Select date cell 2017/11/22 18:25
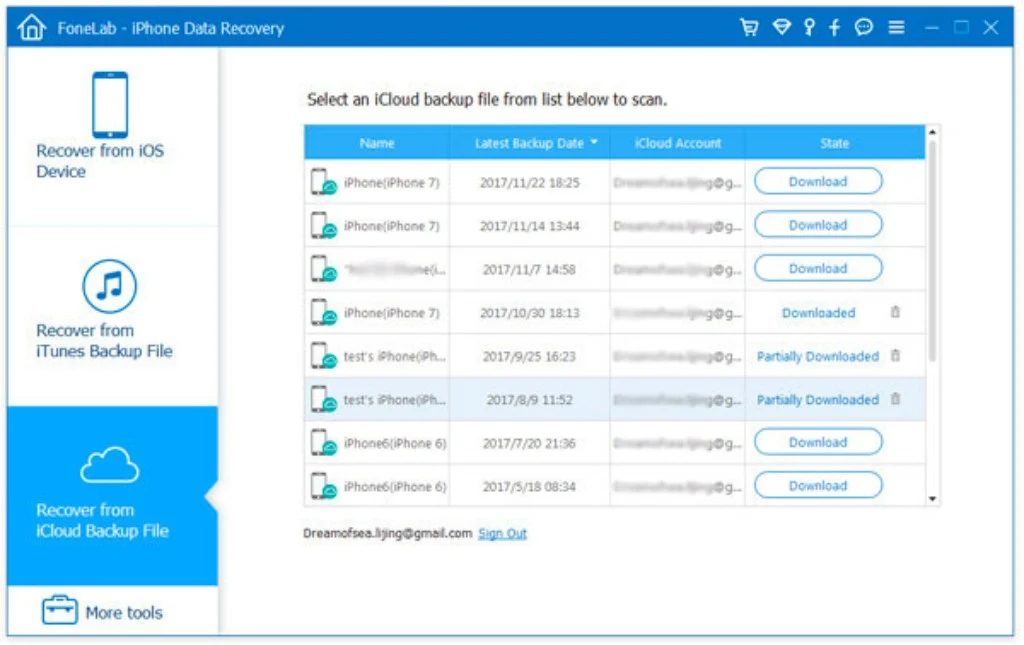This screenshot has width=1024, height=645. point(530,183)
